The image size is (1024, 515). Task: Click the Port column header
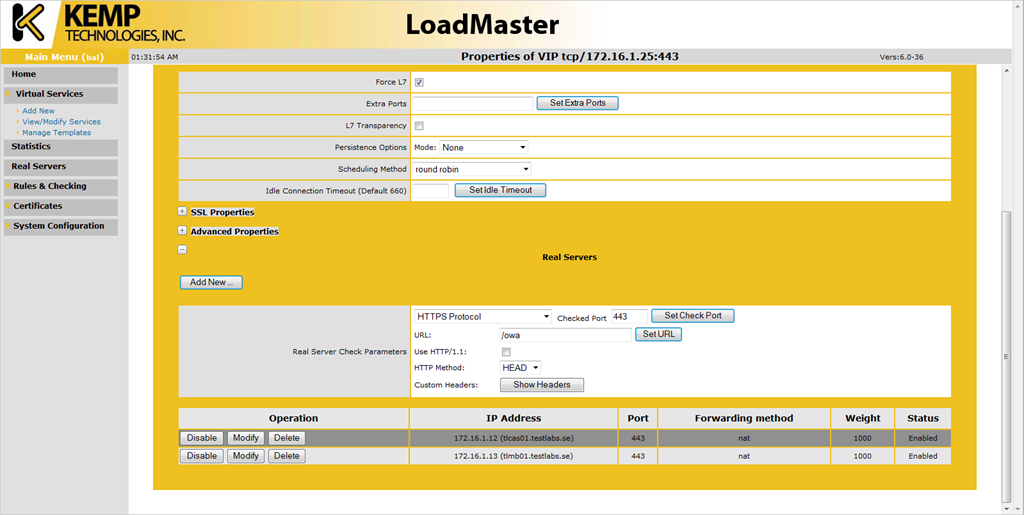coord(637,418)
